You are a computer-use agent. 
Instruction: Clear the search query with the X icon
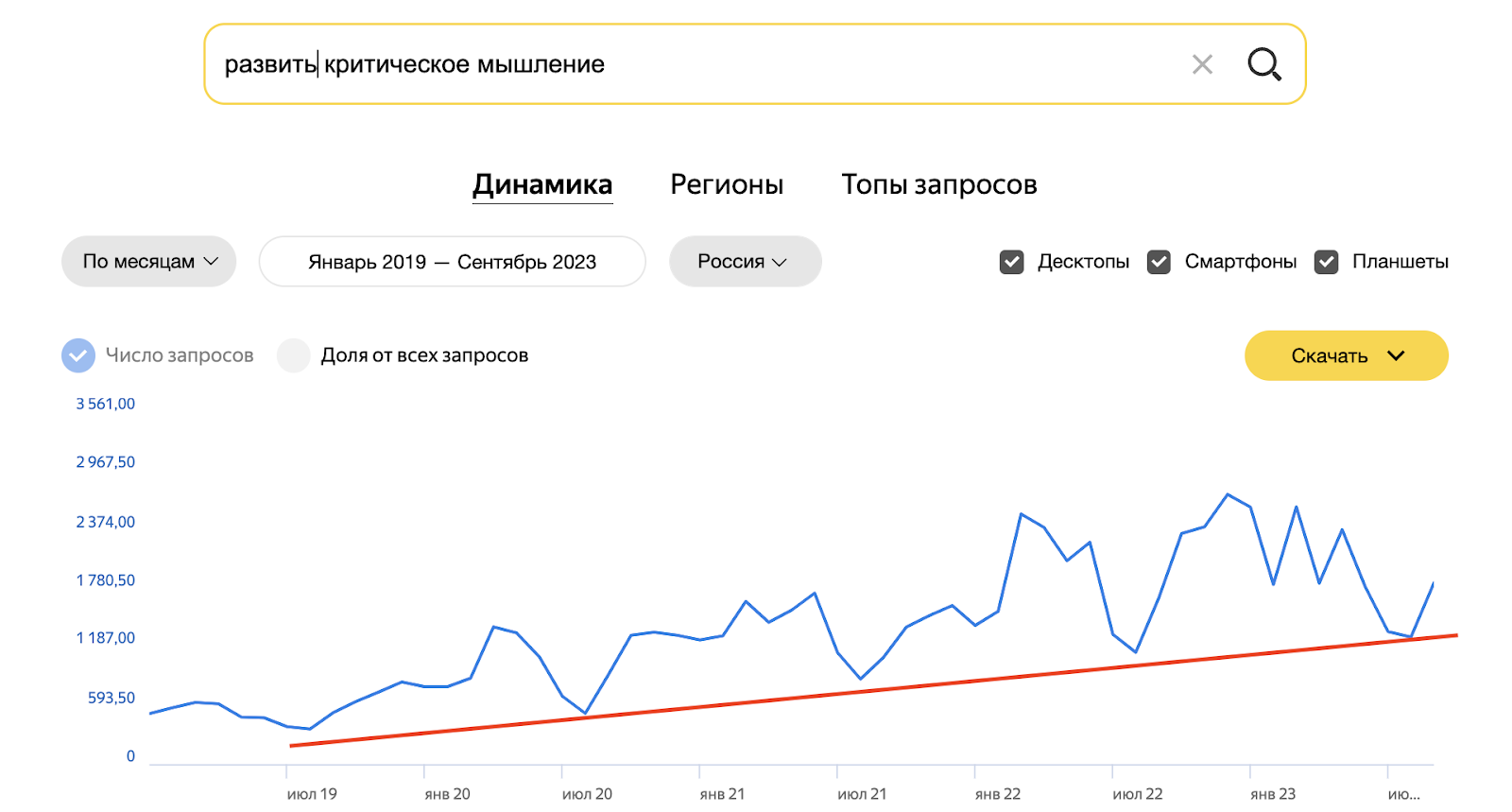click(x=1202, y=64)
